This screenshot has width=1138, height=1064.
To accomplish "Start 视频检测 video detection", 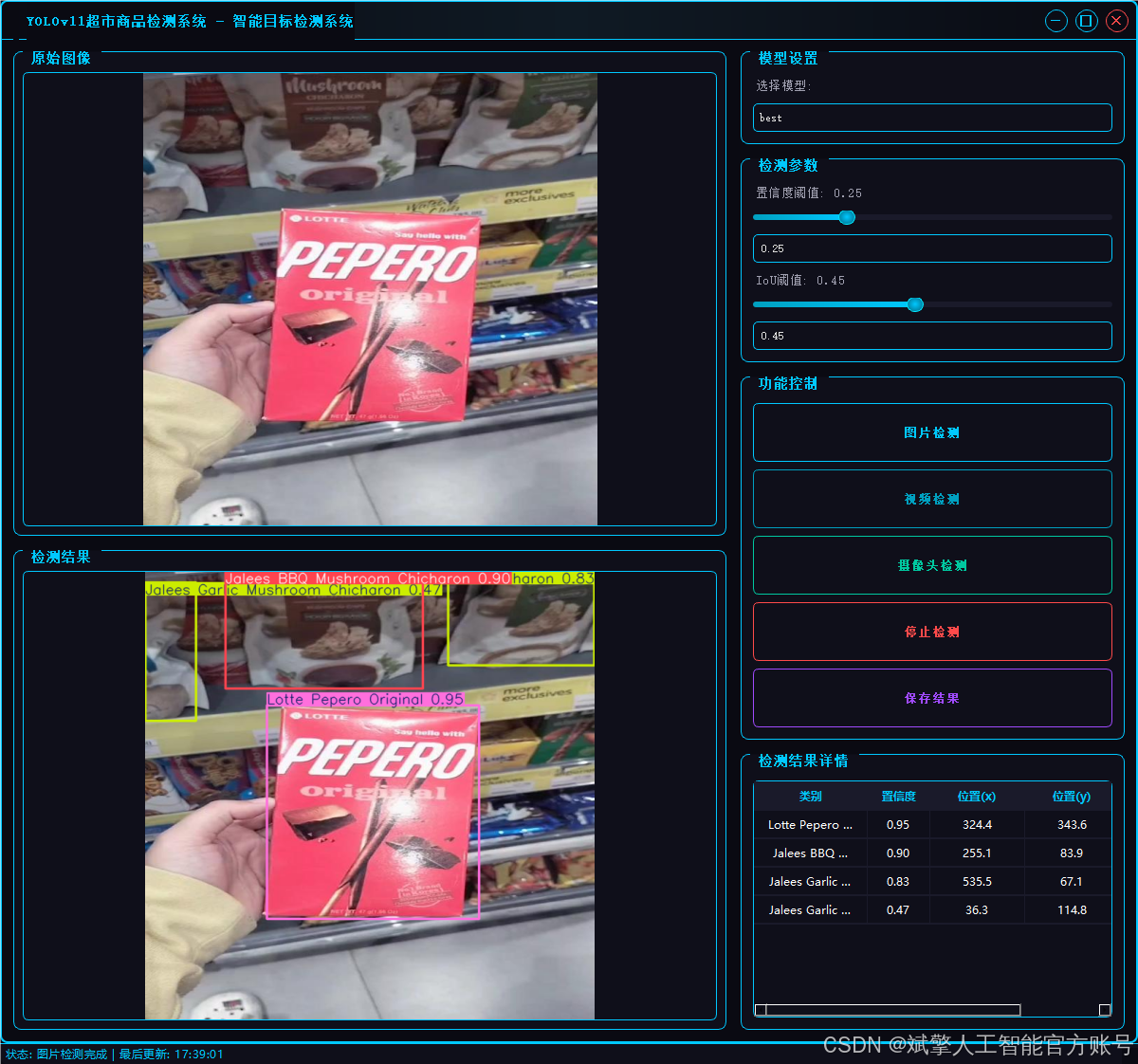I will click(932, 499).
